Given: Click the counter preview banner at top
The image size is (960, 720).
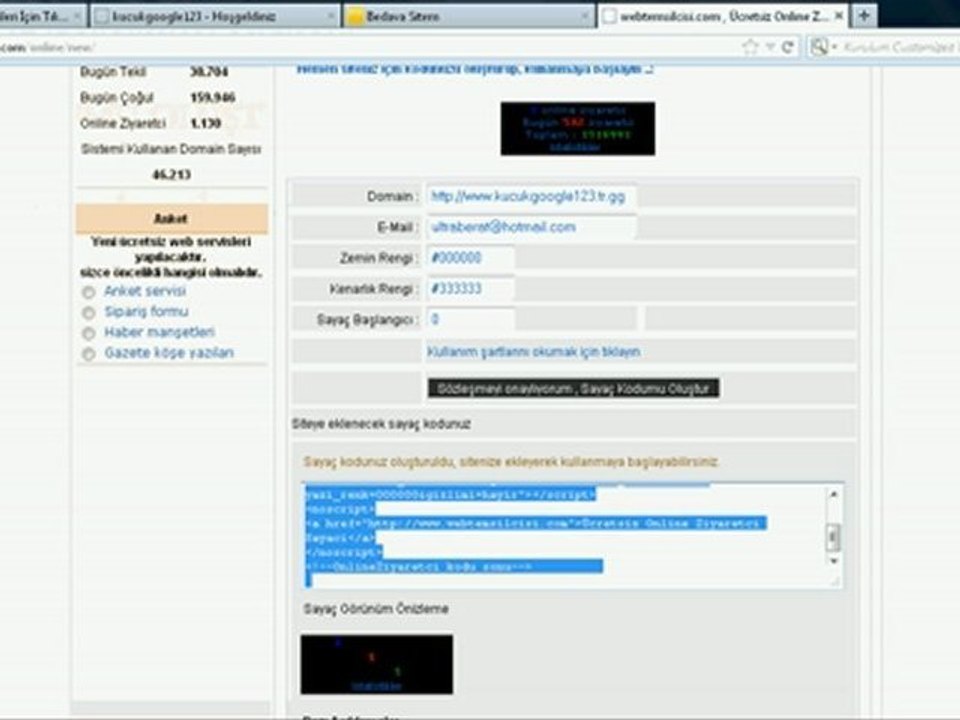Looking at the screenshot, I should pos(577,129).
